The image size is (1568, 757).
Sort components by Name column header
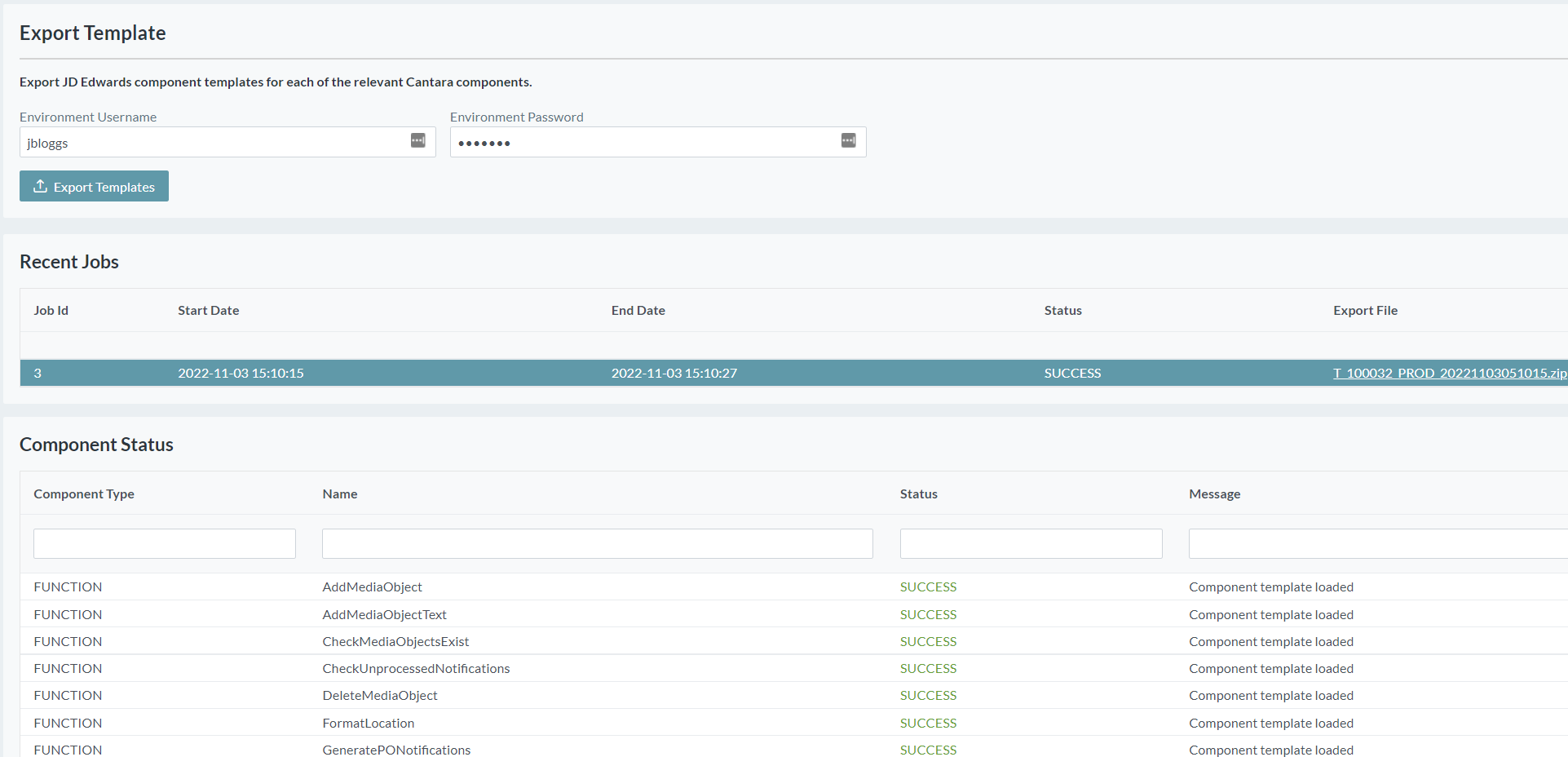point(339,494)
